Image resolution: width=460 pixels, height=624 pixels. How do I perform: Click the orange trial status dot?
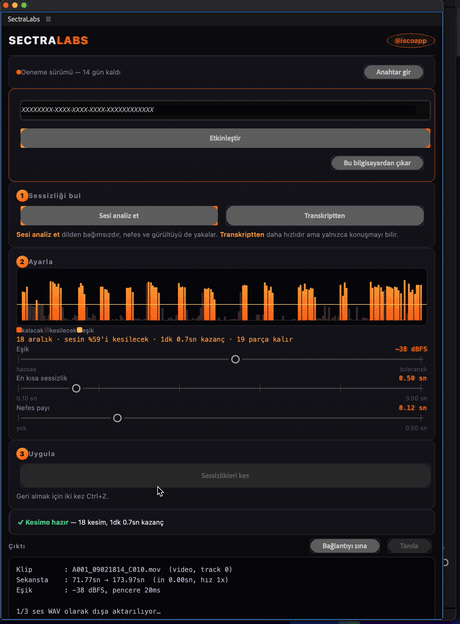coord(18,72)
